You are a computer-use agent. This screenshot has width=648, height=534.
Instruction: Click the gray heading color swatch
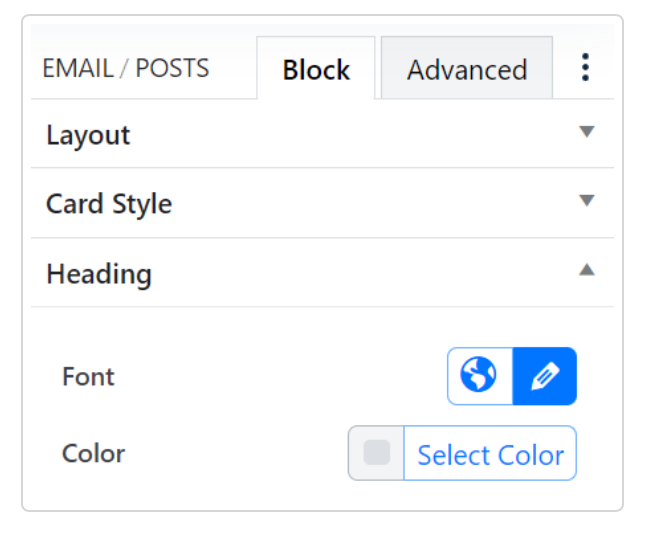[377, 454]
